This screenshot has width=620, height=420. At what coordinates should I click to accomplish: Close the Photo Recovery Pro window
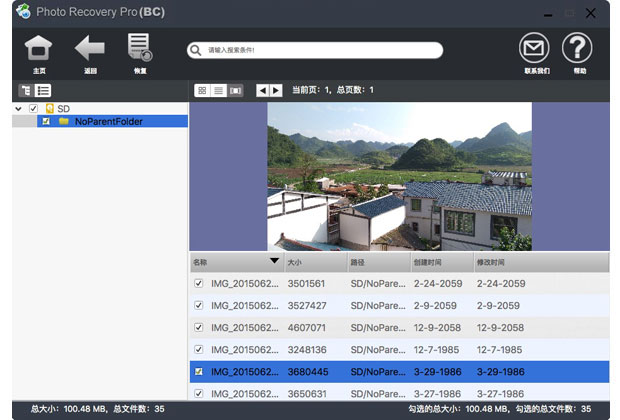click(x=590, y=13)
